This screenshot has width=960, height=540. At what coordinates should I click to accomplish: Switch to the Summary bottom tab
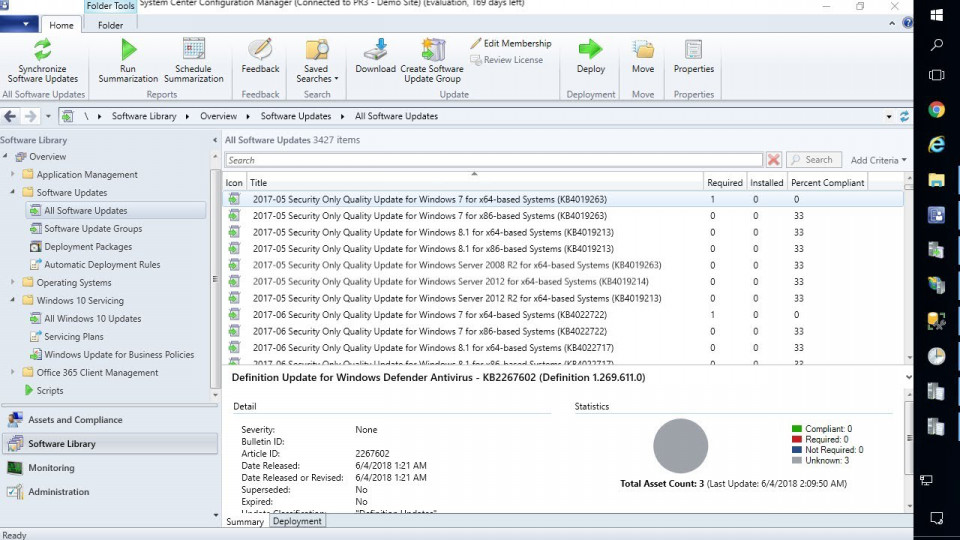click(x=245, y=522)
